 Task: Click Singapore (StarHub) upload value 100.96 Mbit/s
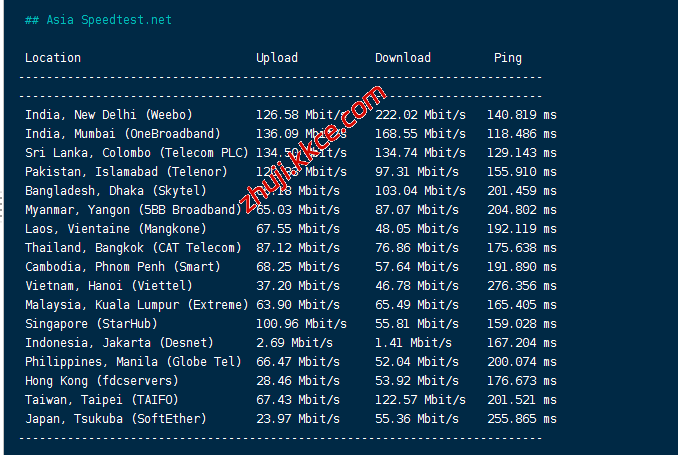(301, 324)
